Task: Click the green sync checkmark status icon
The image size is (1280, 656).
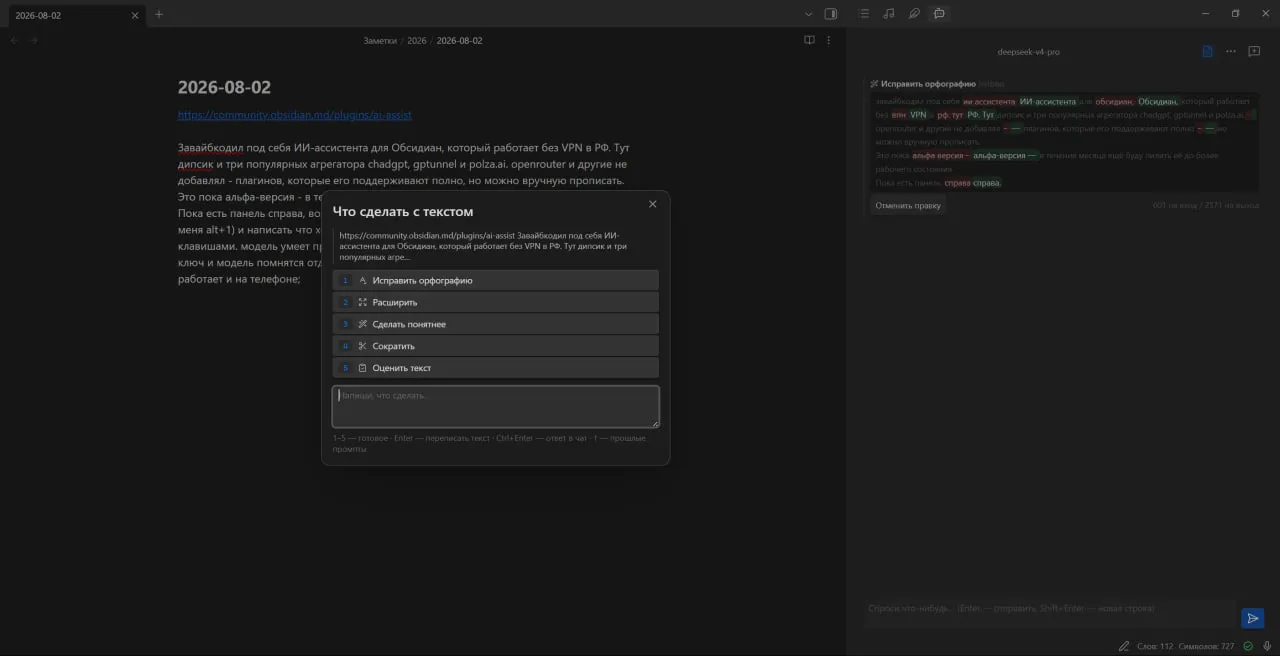Action: pos(1248,646)
